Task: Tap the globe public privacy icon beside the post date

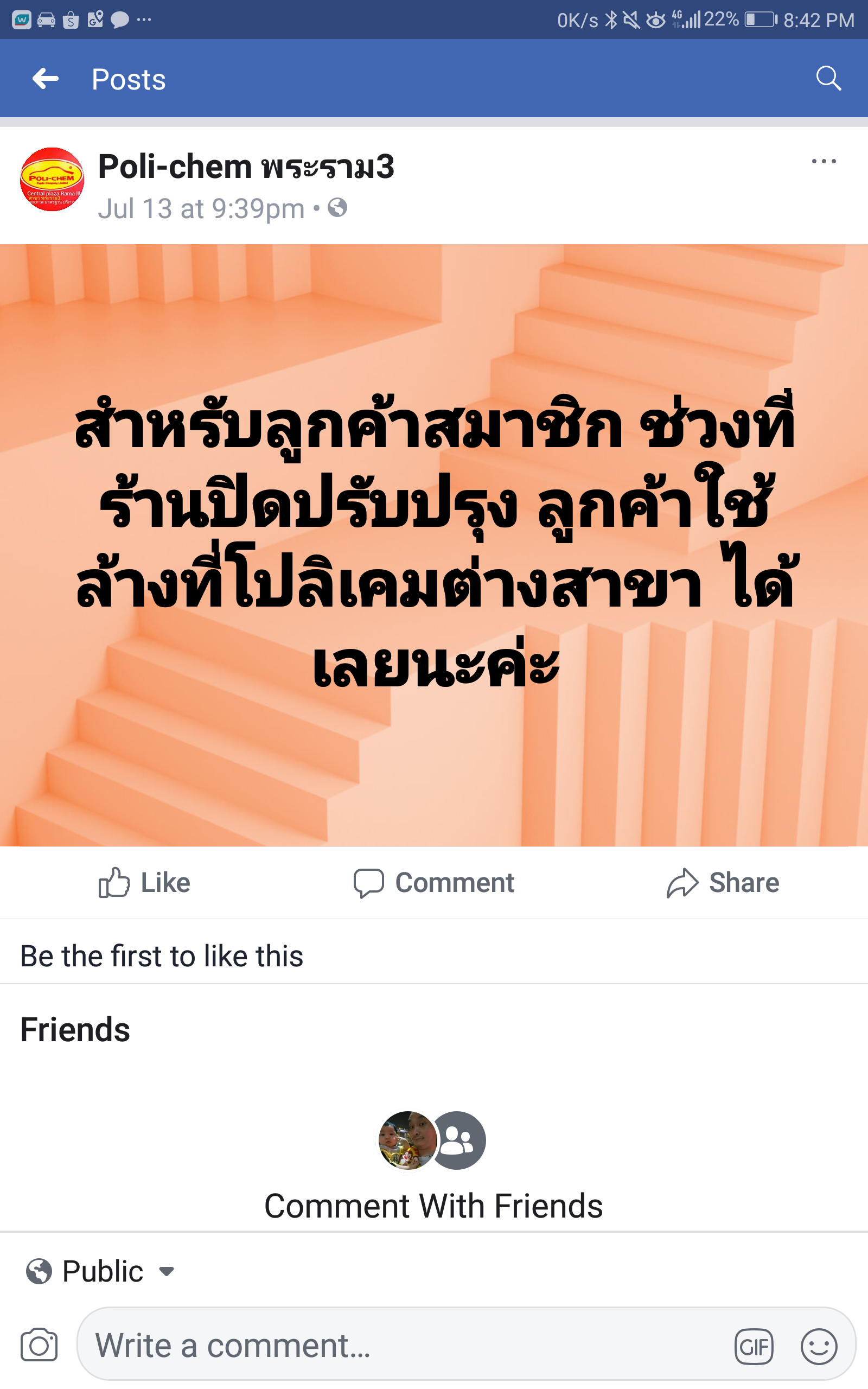Action: (337, 208)
